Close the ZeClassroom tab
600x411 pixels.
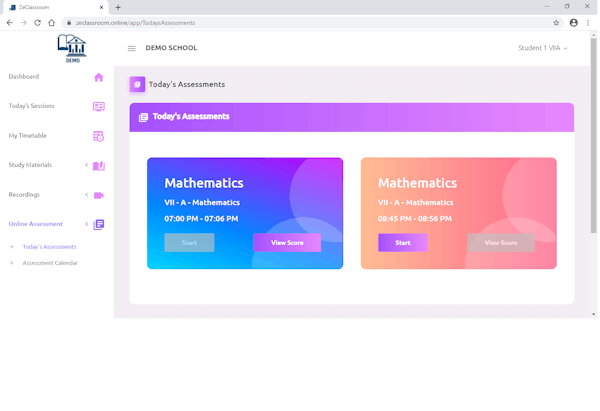click(101, 7)
